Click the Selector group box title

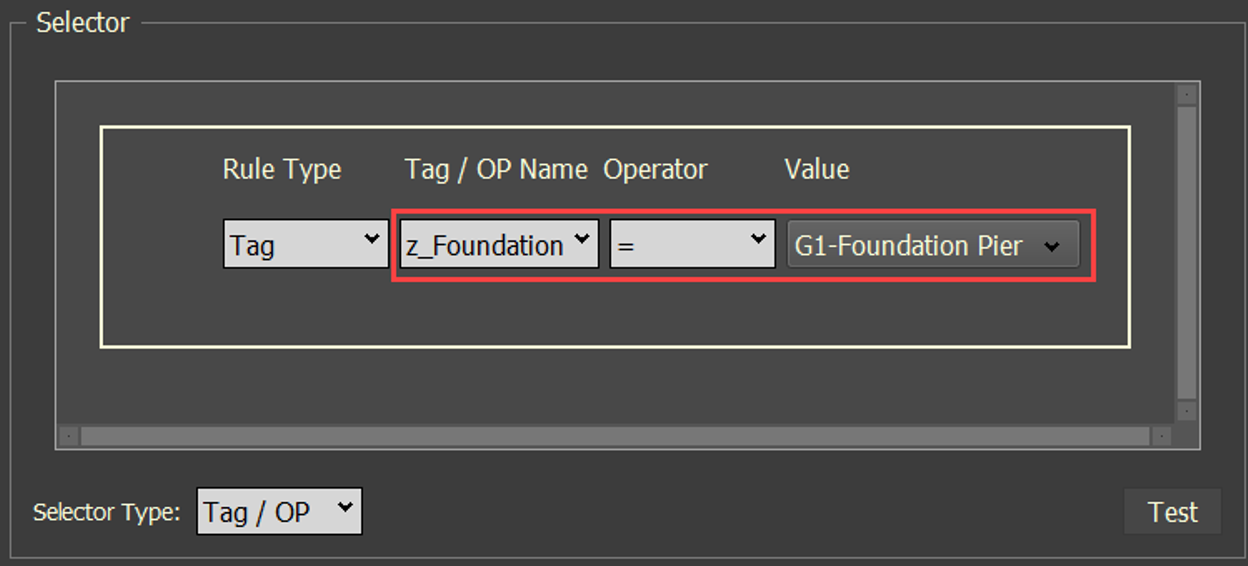83,23
